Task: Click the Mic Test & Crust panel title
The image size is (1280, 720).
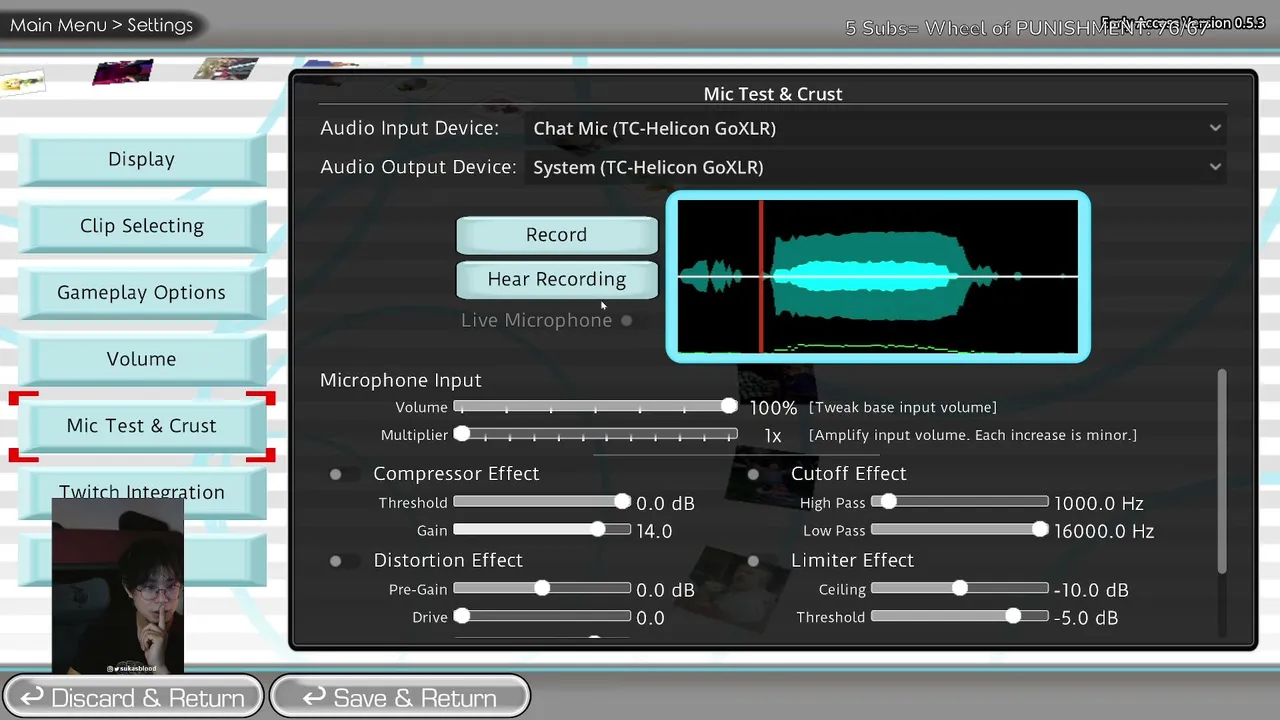Action: coord(773,94)
